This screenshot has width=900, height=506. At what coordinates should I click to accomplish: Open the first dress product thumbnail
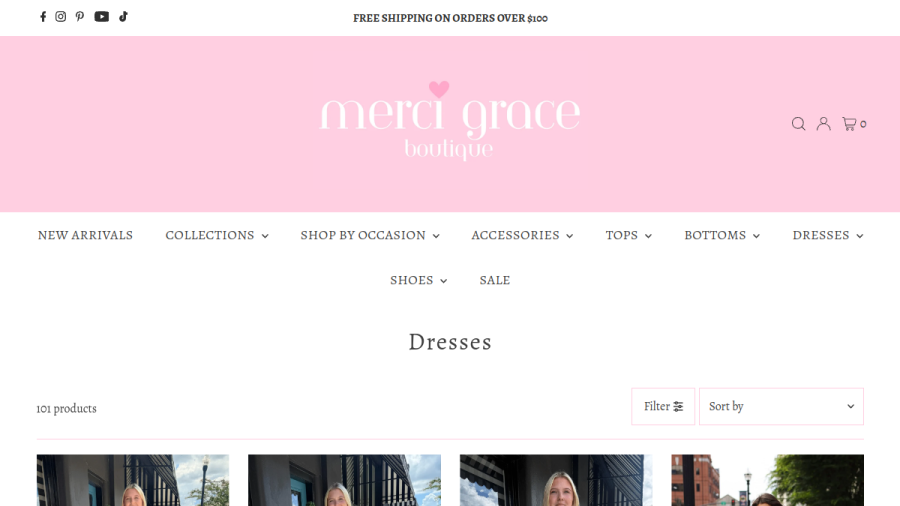133,480
